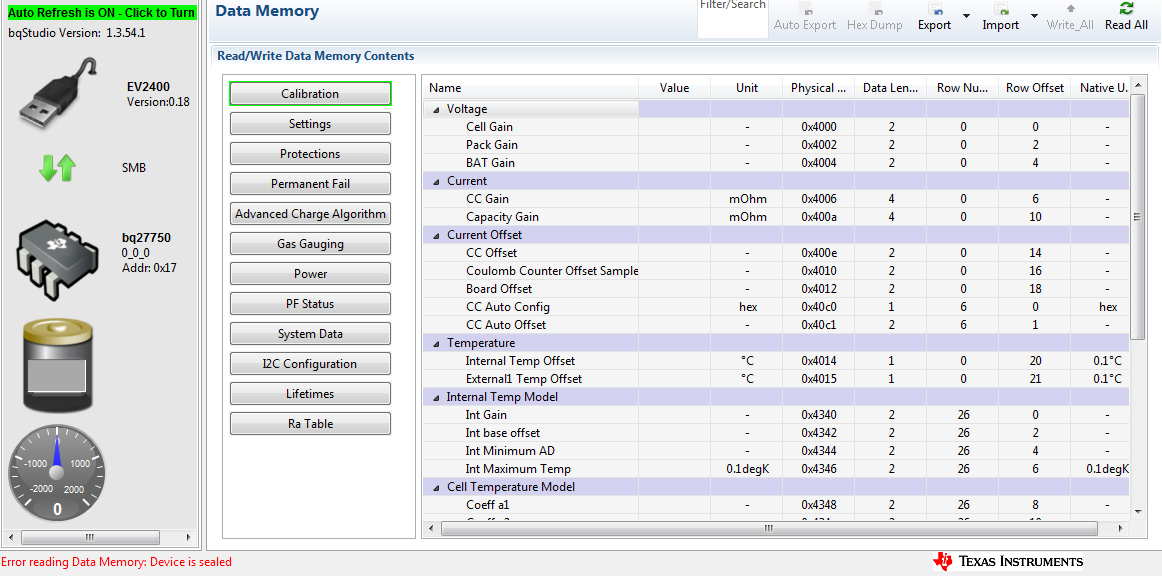The width and height of the screenshot is (1162, 576).
Task: Select the BAT Gain row
Action: [x=776, y=162]
